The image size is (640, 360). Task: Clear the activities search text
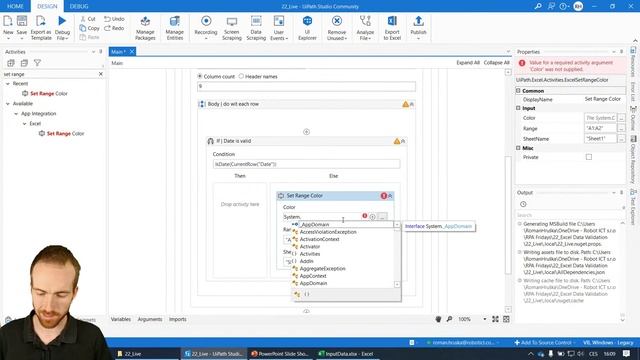[x=101, y=74]
